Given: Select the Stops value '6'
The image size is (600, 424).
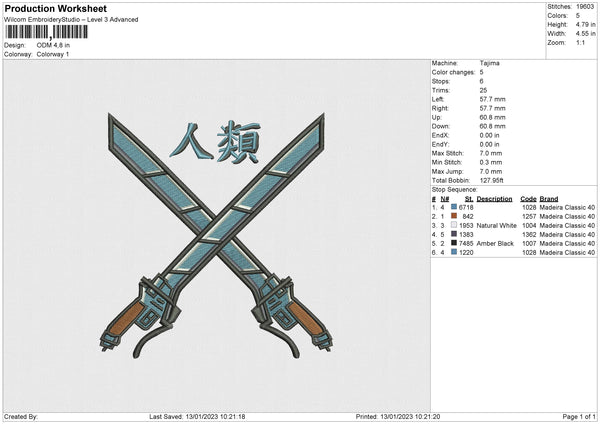Looking at the screenshot, I should (x=481, y=81).
